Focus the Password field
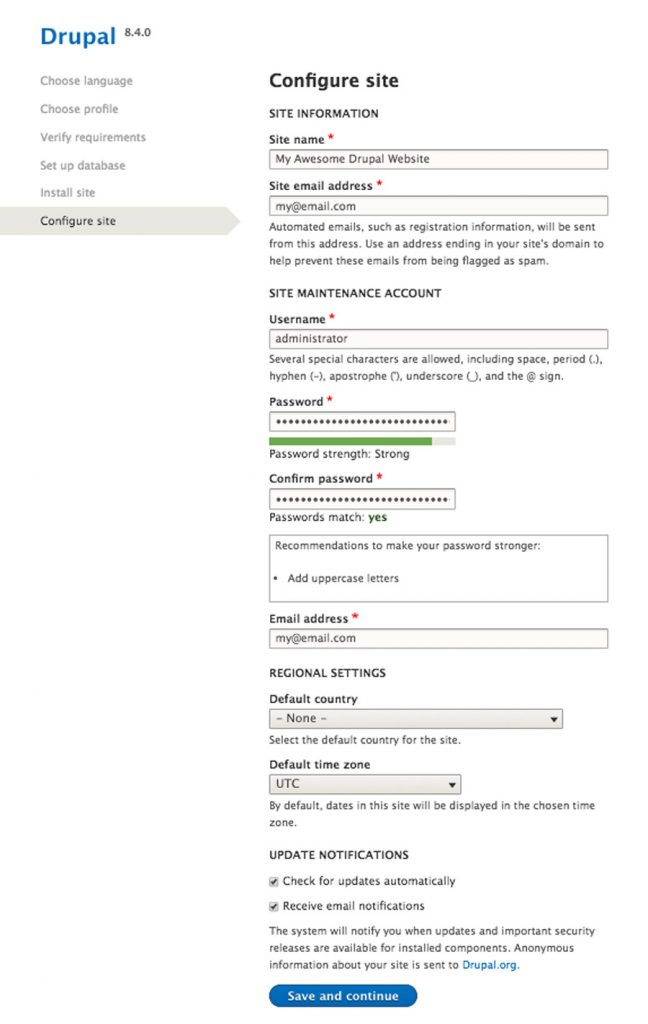648x1024 pixels. [362, 421]
